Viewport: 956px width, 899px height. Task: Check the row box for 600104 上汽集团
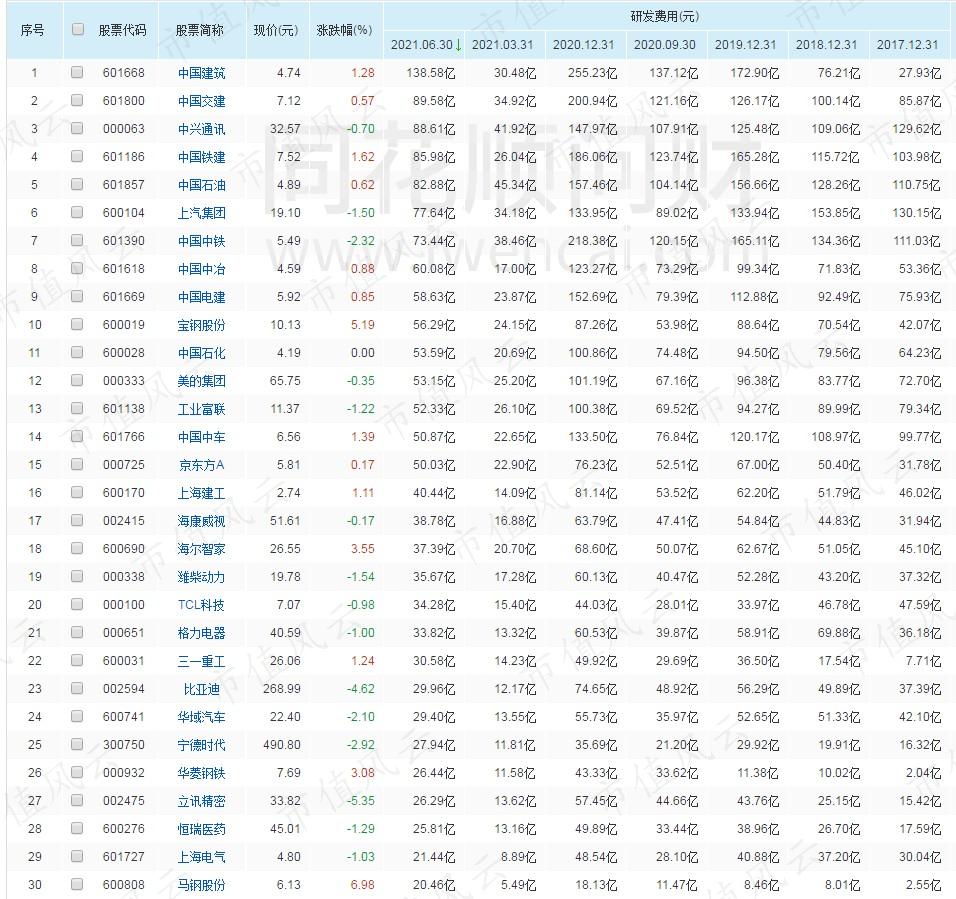pos(77,212)
